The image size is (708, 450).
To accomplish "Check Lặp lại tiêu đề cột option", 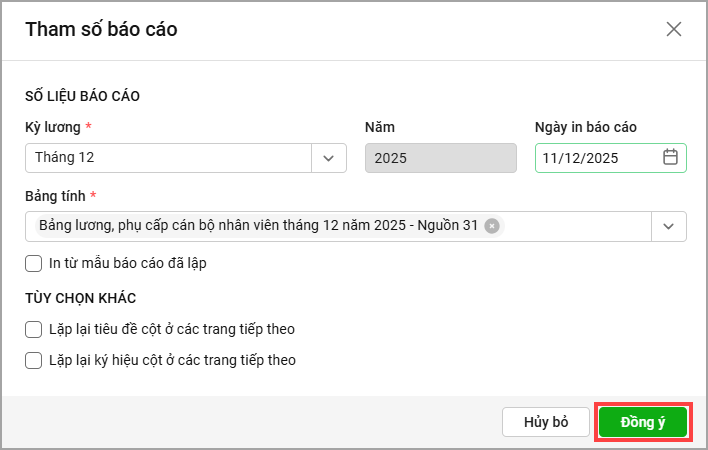I will (34, 329).
